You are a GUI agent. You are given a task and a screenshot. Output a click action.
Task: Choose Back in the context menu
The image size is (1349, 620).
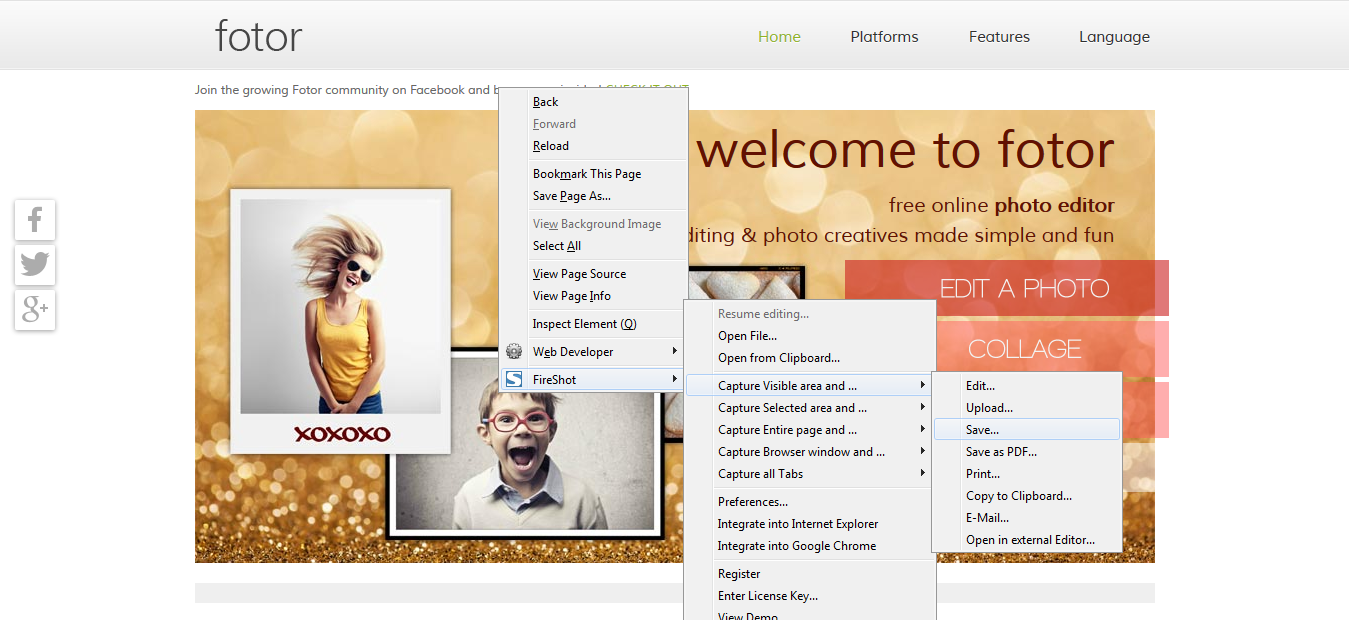click(x=593, y=102)
